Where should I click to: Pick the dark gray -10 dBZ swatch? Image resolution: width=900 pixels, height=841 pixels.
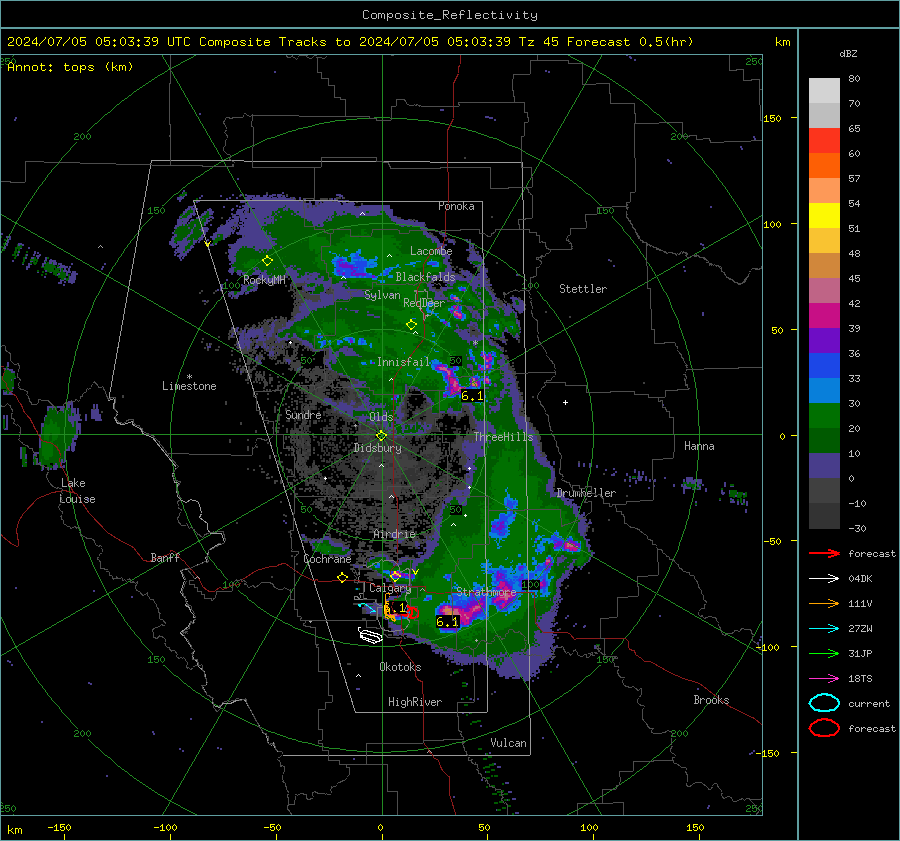click(824, 516)
